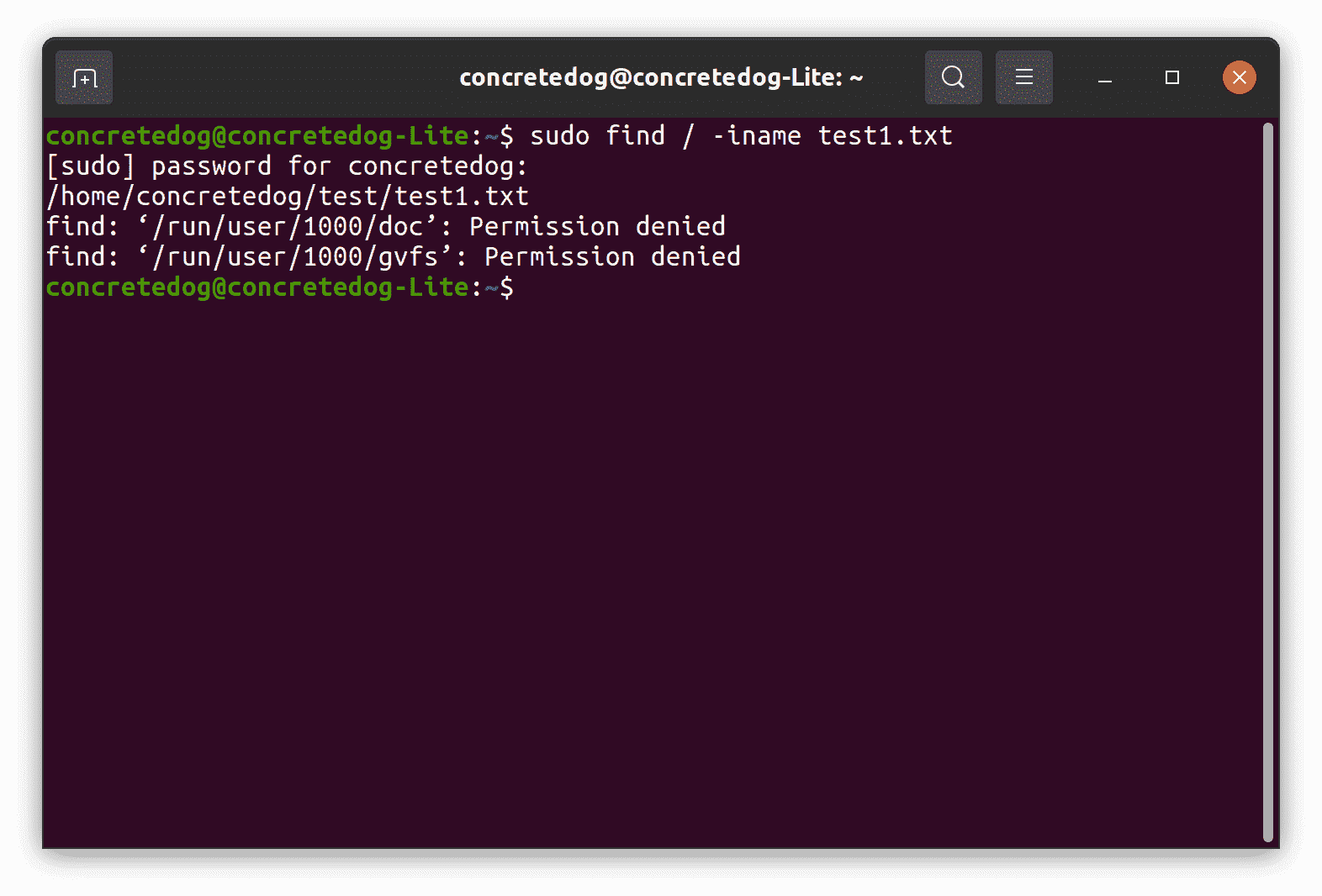Click the /home/concretedog/test/test1.txt result line
1322x896 pixels.
pos(288,196)
